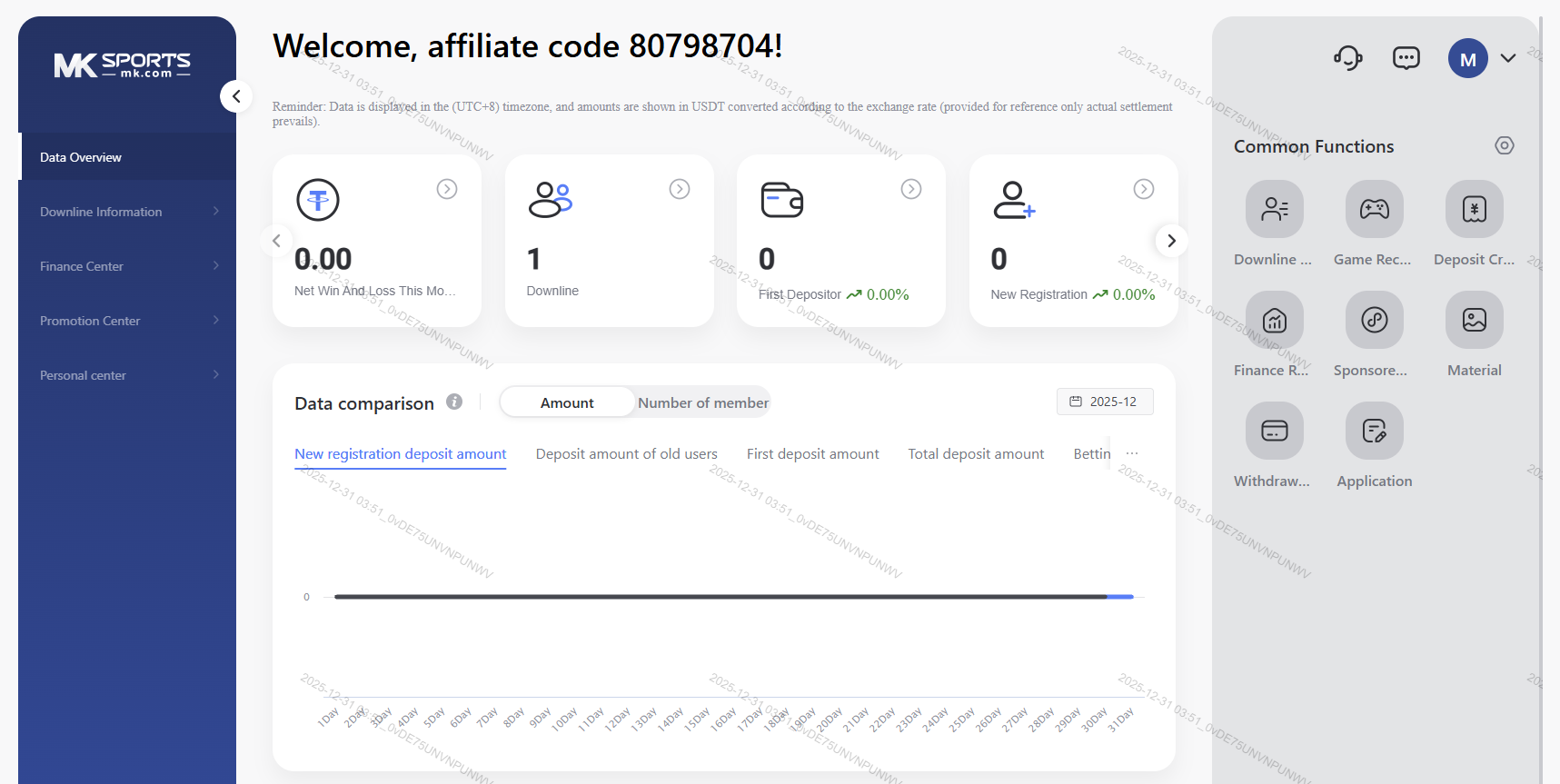The width and height of the screenshot is (1560, 784).
Task: Open the Finance Report shortcut icon
Action: tap(1274, 320)
